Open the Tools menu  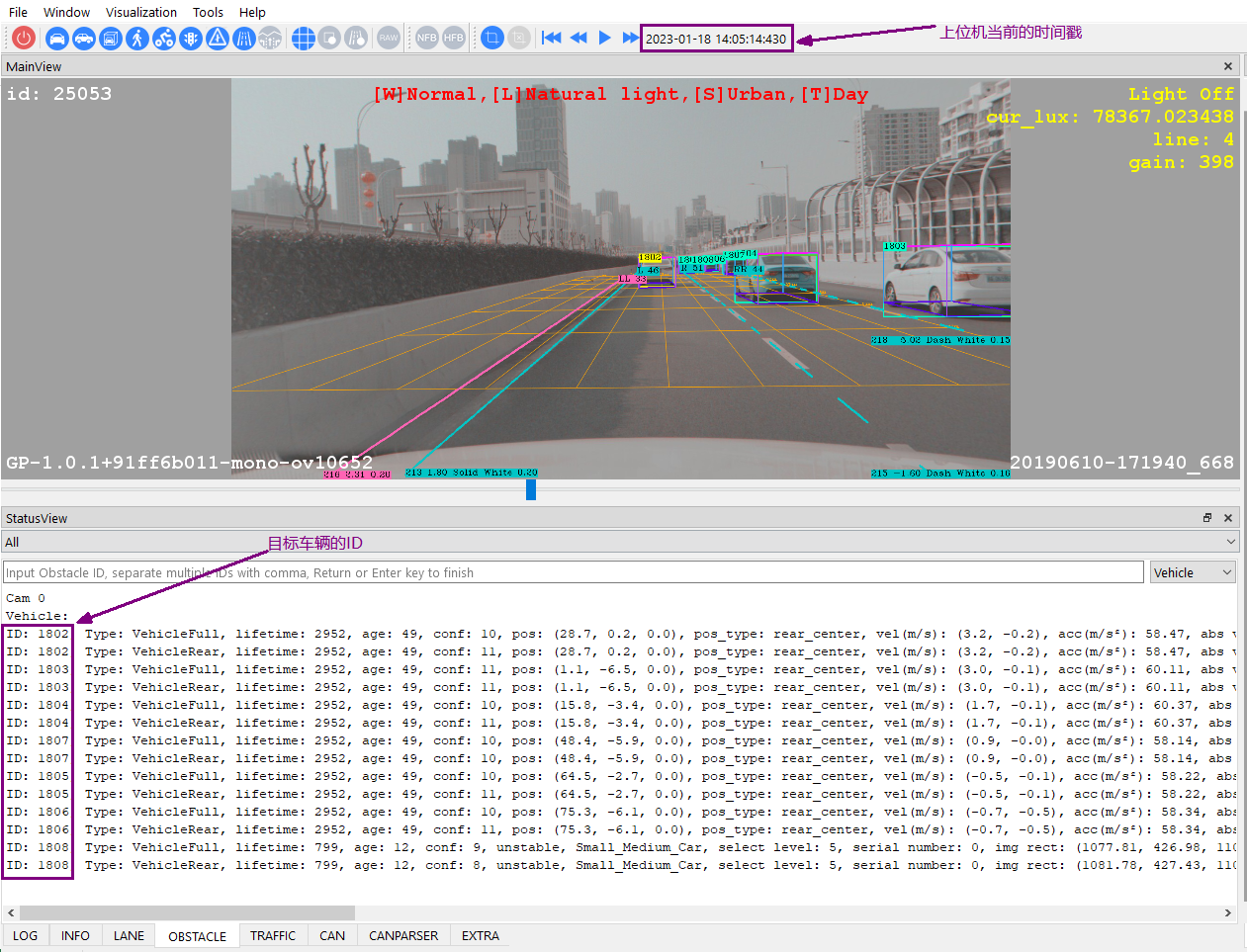click(208, 12)
